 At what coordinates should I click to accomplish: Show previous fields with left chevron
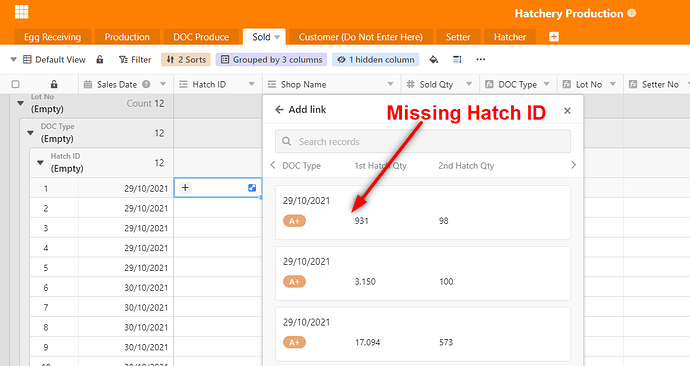click(273, 165)
